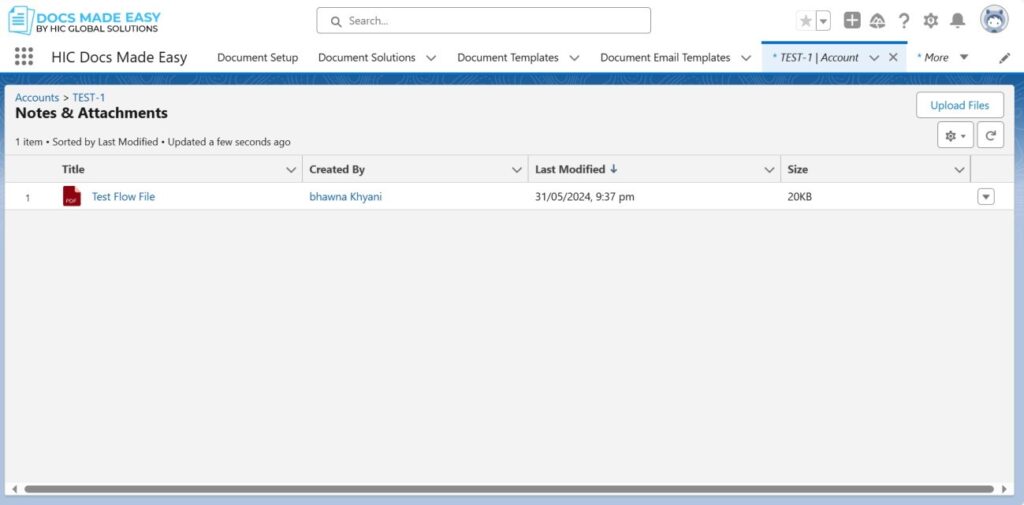Open Last Modified column actions chevron

point(769,170)
